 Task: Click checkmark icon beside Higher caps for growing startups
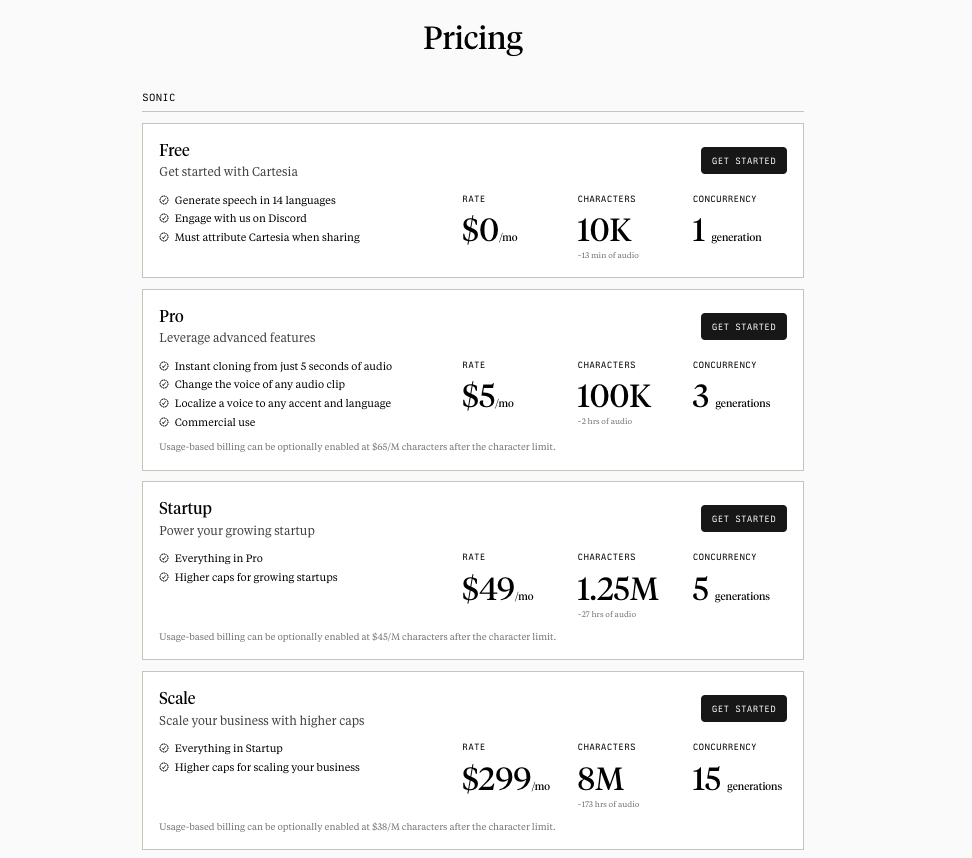(x=164, y=577)
